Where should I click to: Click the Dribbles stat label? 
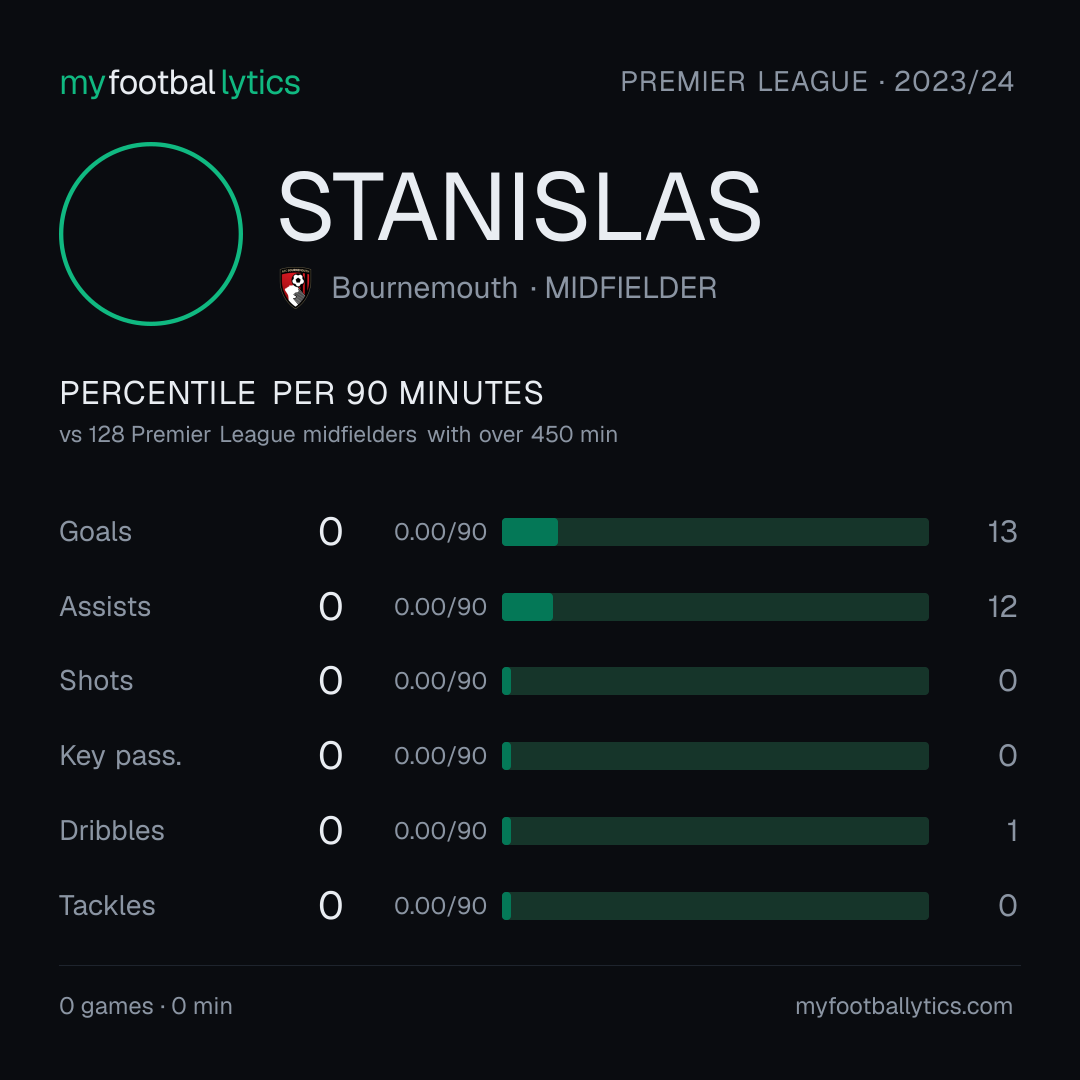(112, 831)
